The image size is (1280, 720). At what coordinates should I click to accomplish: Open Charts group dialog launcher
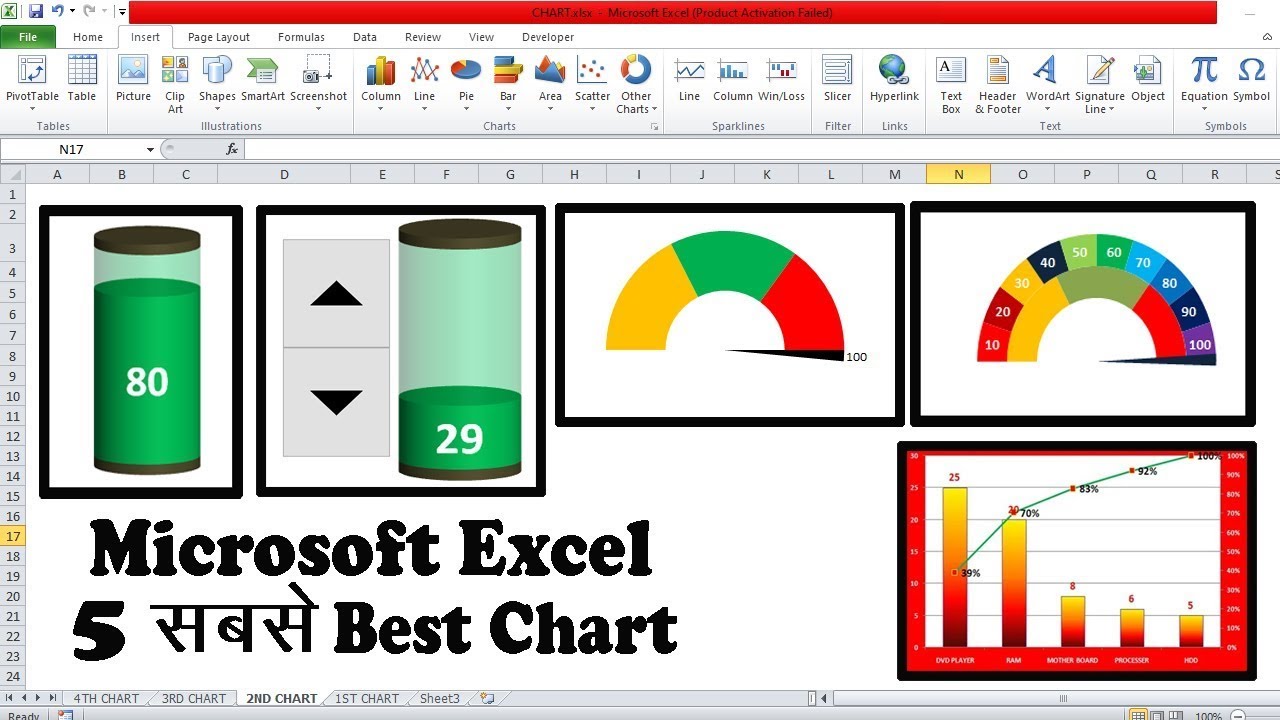[x=655, y=127]
